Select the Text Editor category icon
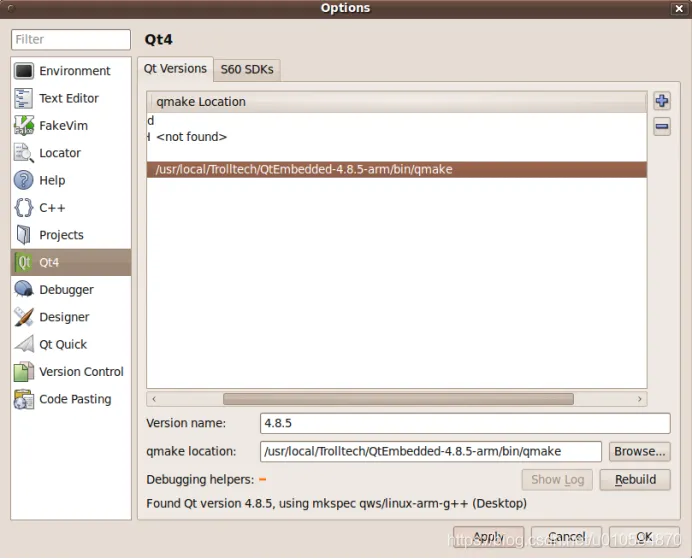The width and height of the screenshot is (692, 559). pos(23,98)
